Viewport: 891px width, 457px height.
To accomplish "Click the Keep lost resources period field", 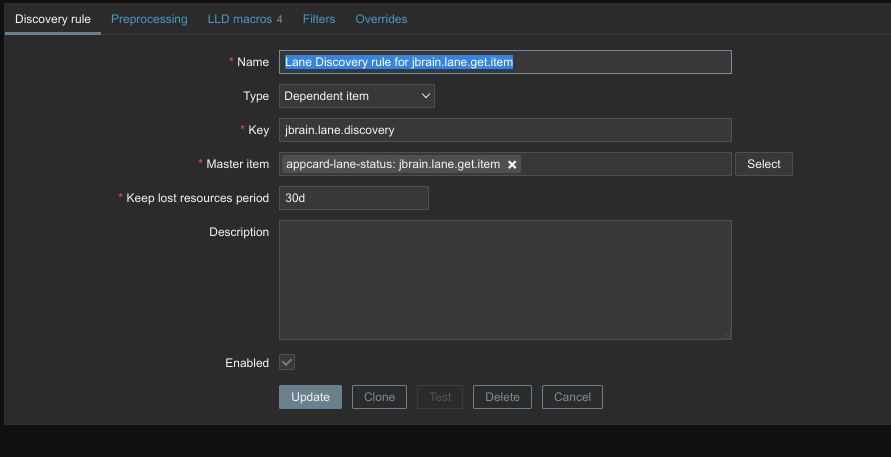I will pos(353,198).
